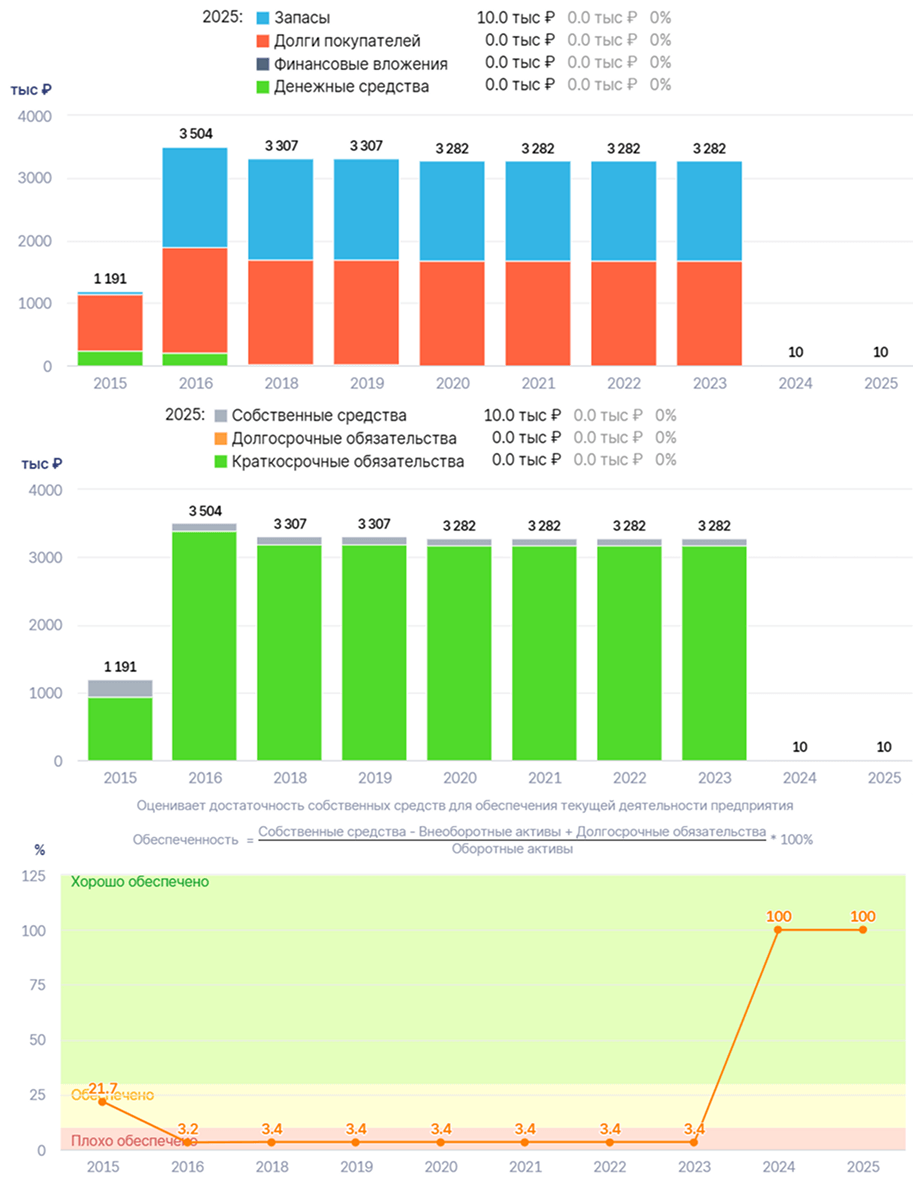Image resolution: width=913 pixels, height=1183 pixels.
Task: Click the 3.2 data point for 2016
Action: pos(187,1142)
